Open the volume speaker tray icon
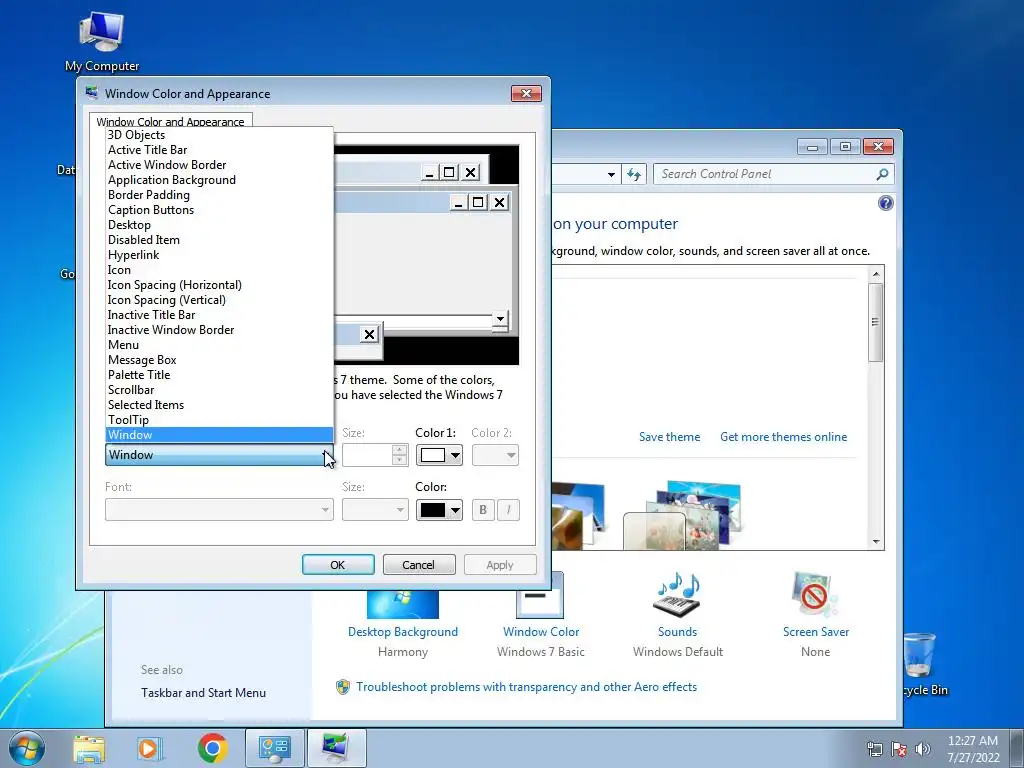This screenshot has height=768, width=1024. coord(922,749)
